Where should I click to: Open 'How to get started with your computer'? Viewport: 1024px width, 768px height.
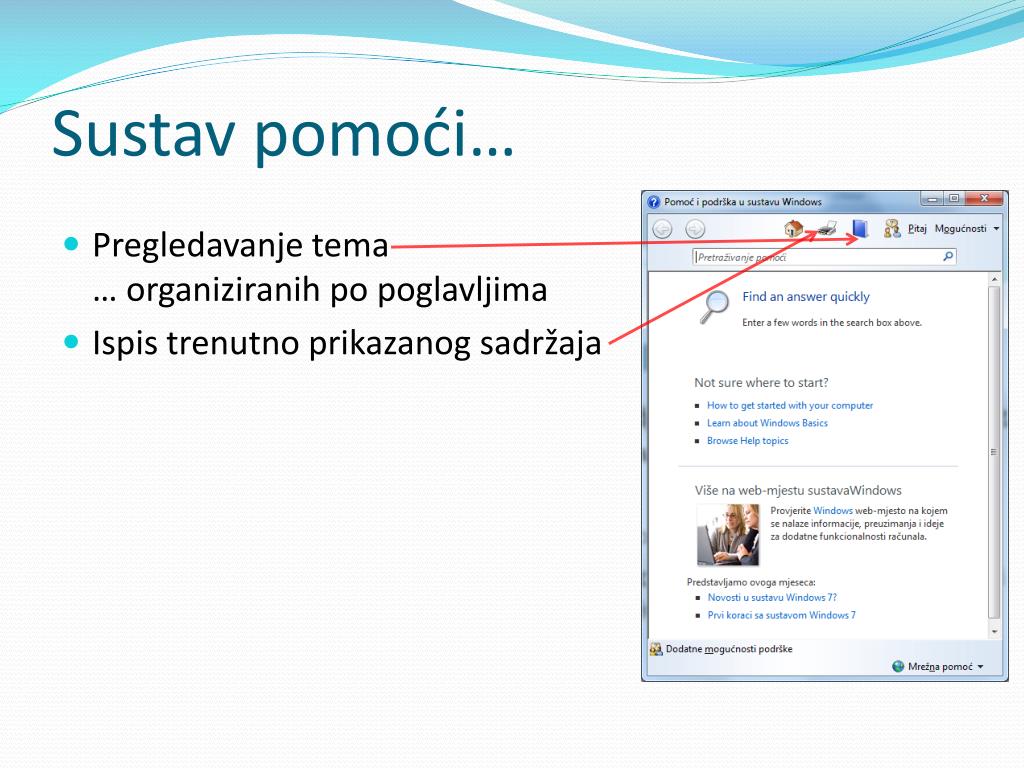pos(790,406)
